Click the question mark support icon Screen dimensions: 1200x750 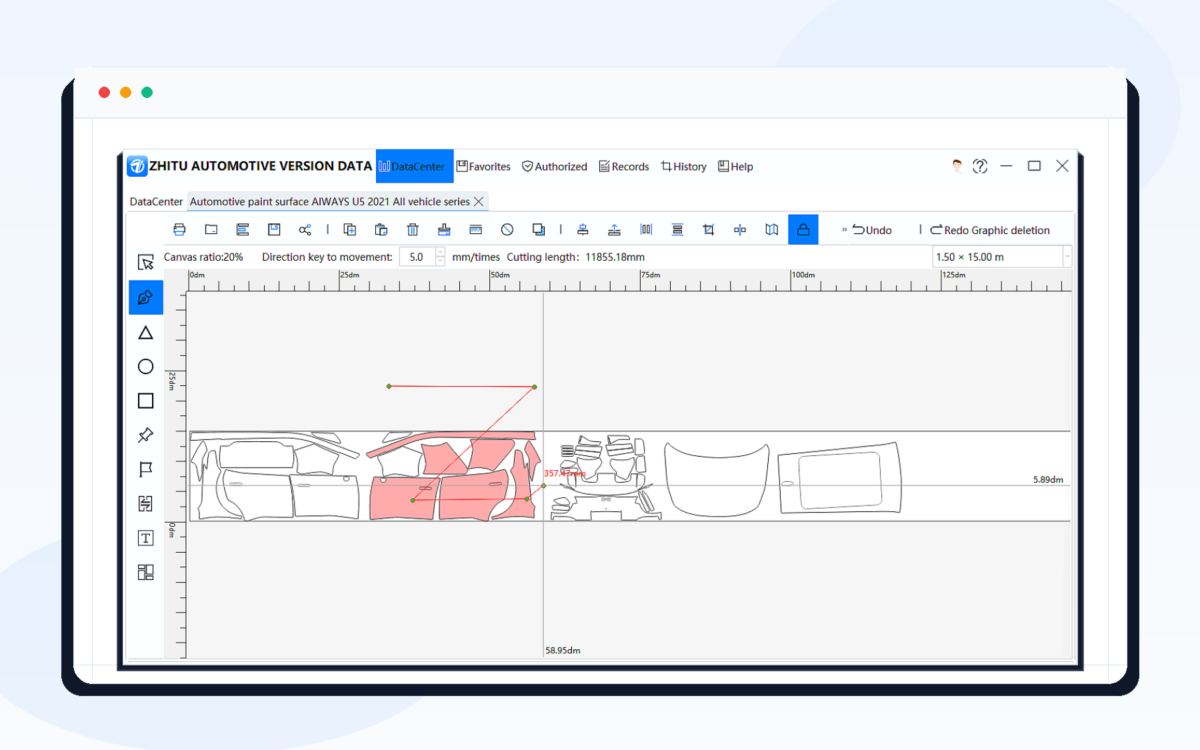tap(980, 166)
